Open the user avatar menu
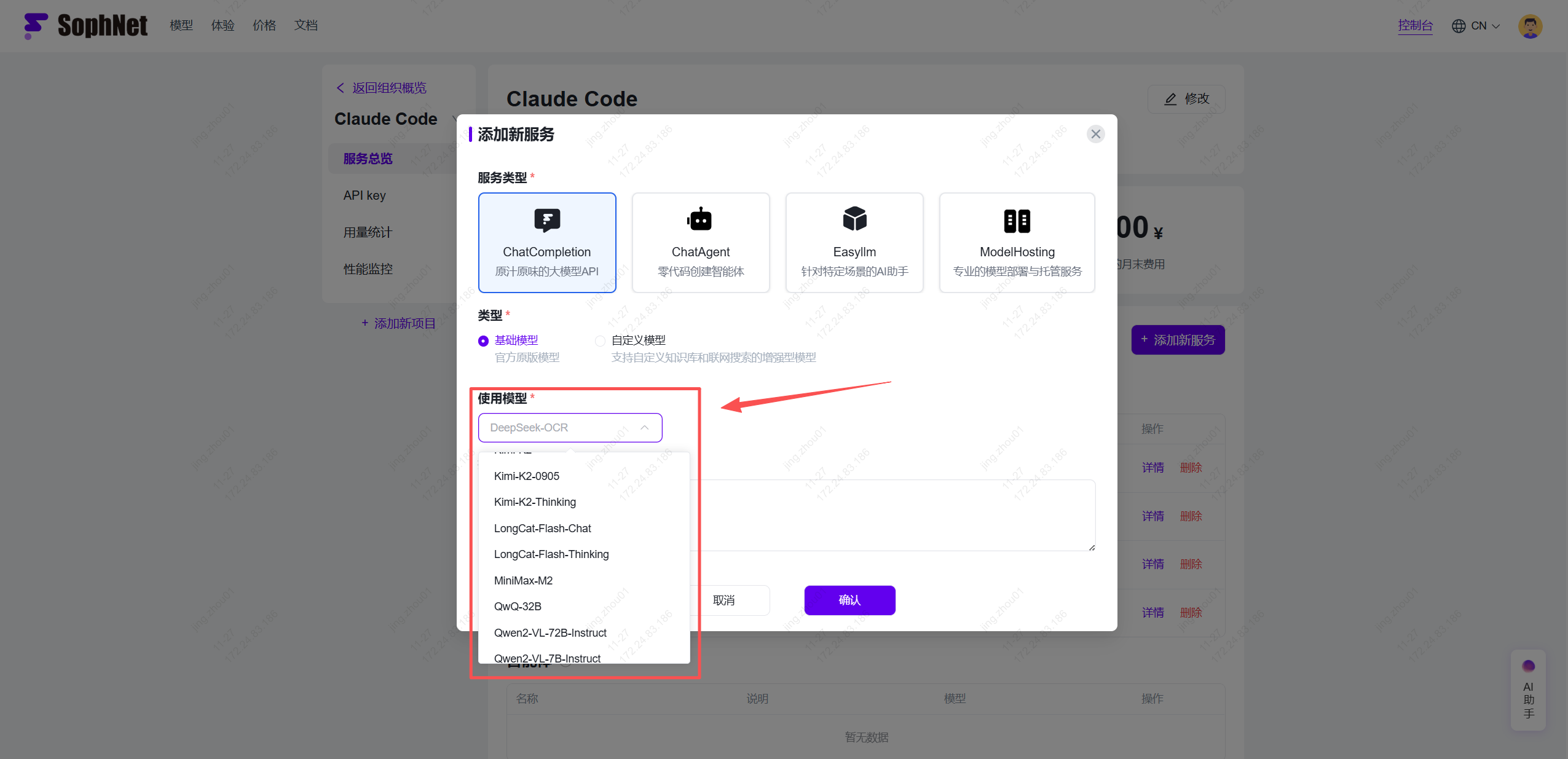Image resolution: width=1568 pixels, height=759 pixels. (1530, 26)
